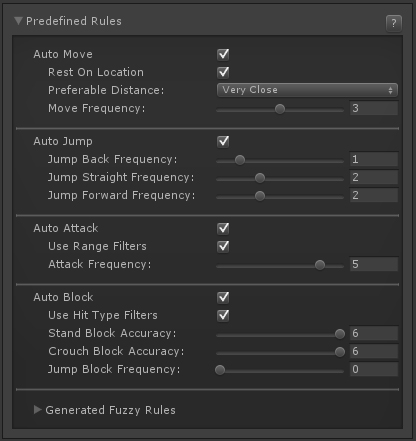The image size is (416, 441).
Task: Click the Jump Back Frequency slider knob
Action: (240, 160)
